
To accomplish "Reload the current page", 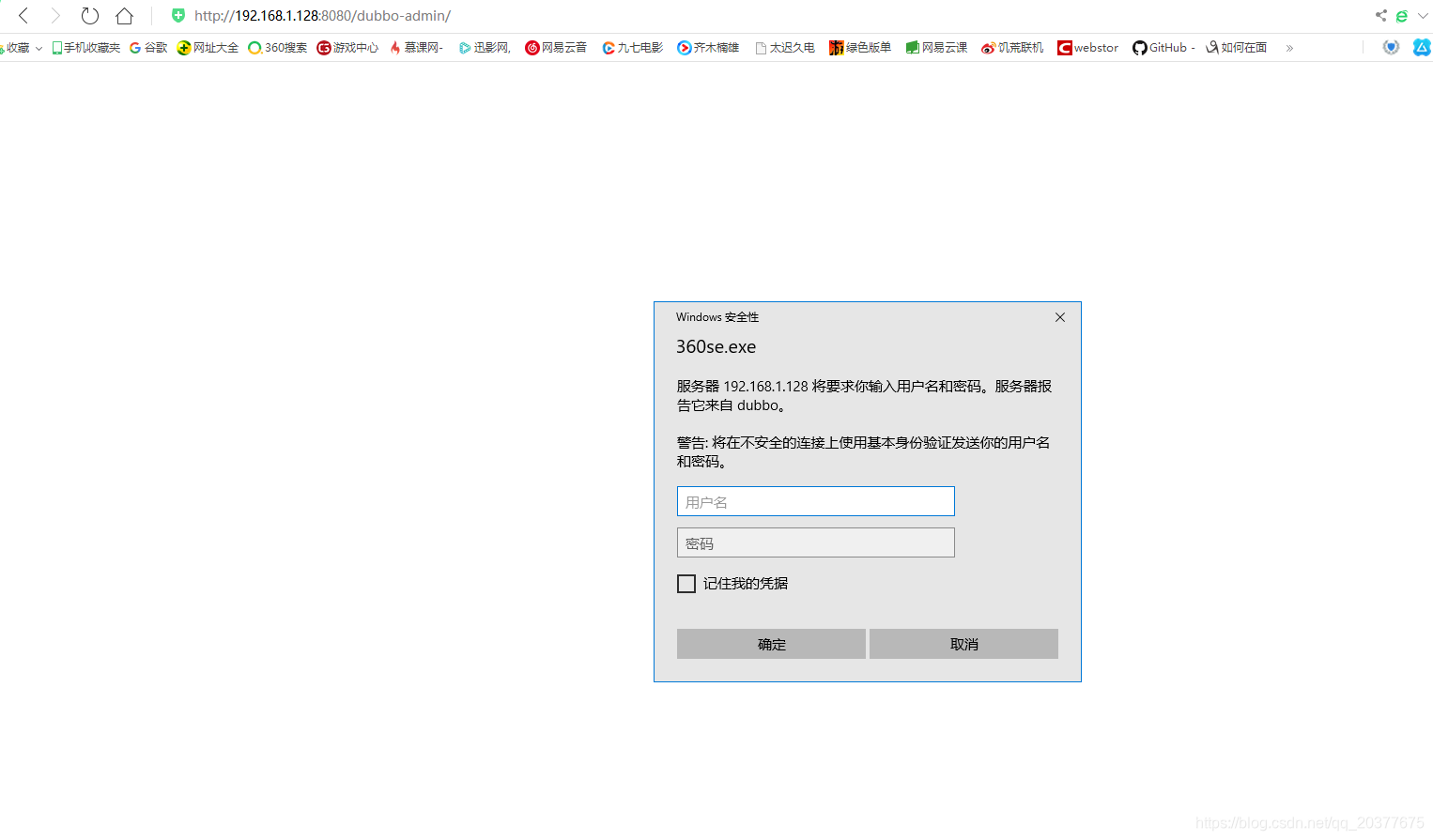I will click(x=89, y=16).
